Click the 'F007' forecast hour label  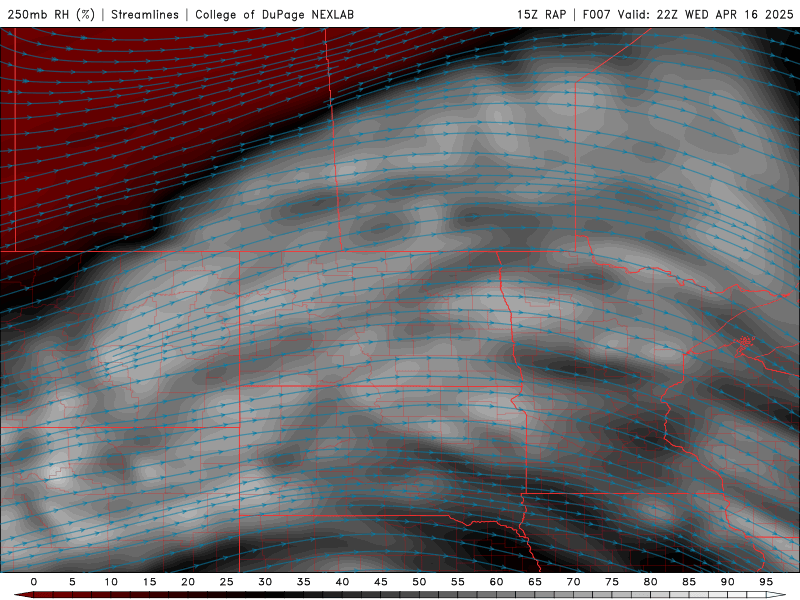[x=596, y=14]
